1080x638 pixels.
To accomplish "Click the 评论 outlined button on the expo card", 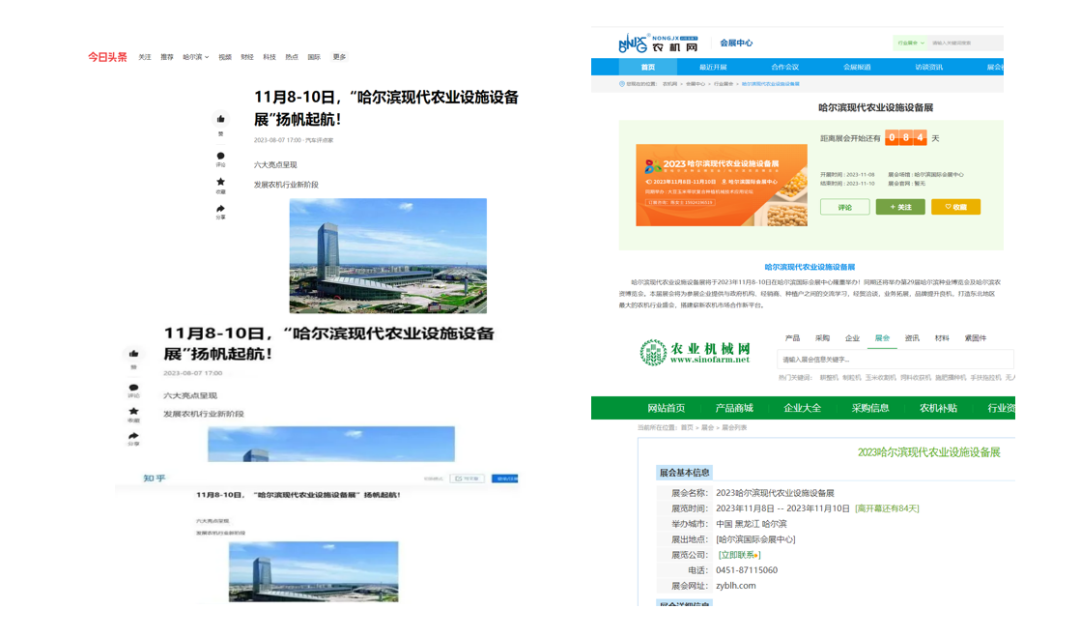I will (844, 207).
